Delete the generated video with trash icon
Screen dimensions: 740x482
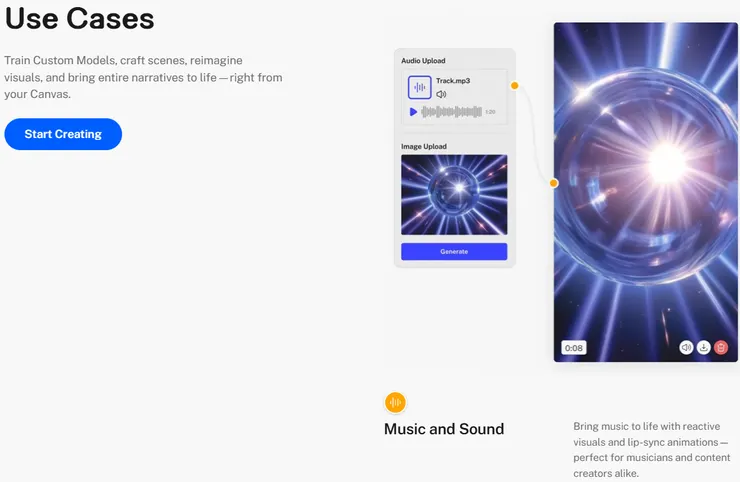721,348
